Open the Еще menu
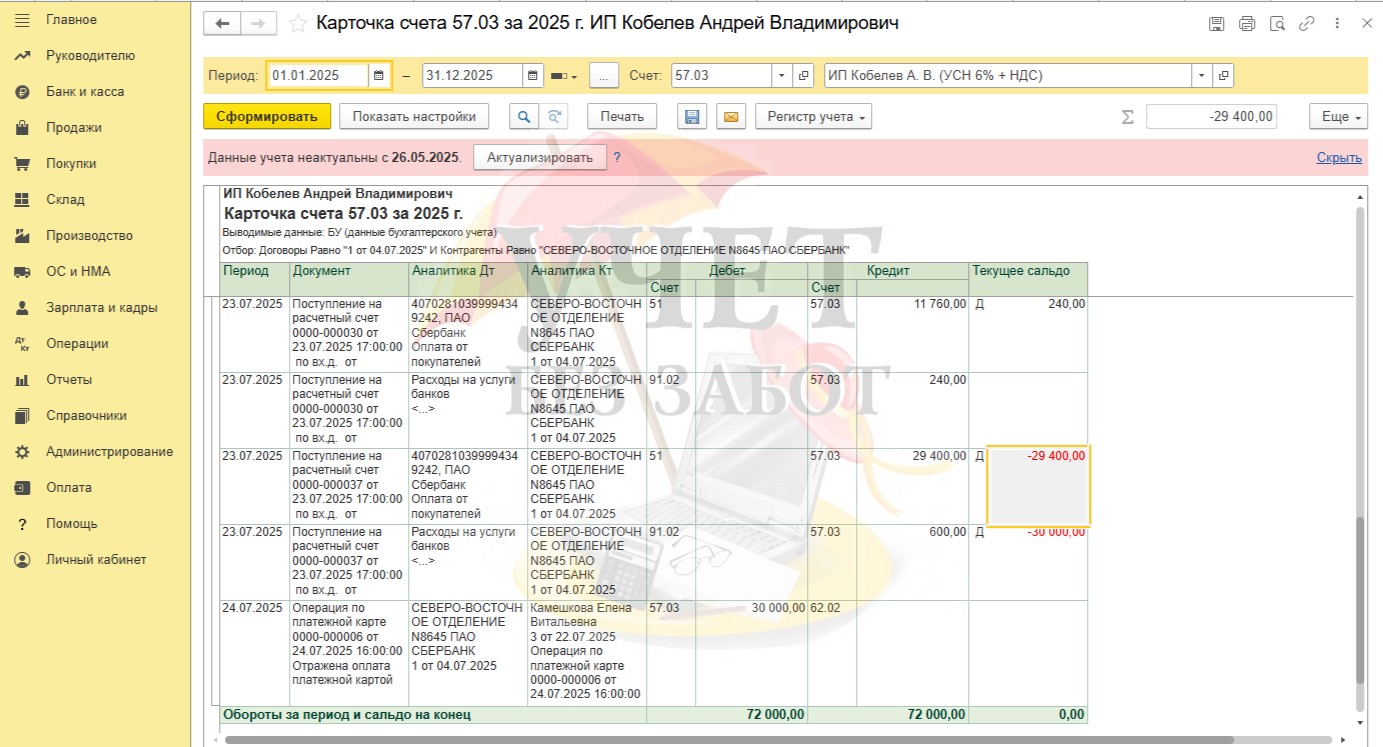The image size is (1383, 747). tap(1338, 116)
